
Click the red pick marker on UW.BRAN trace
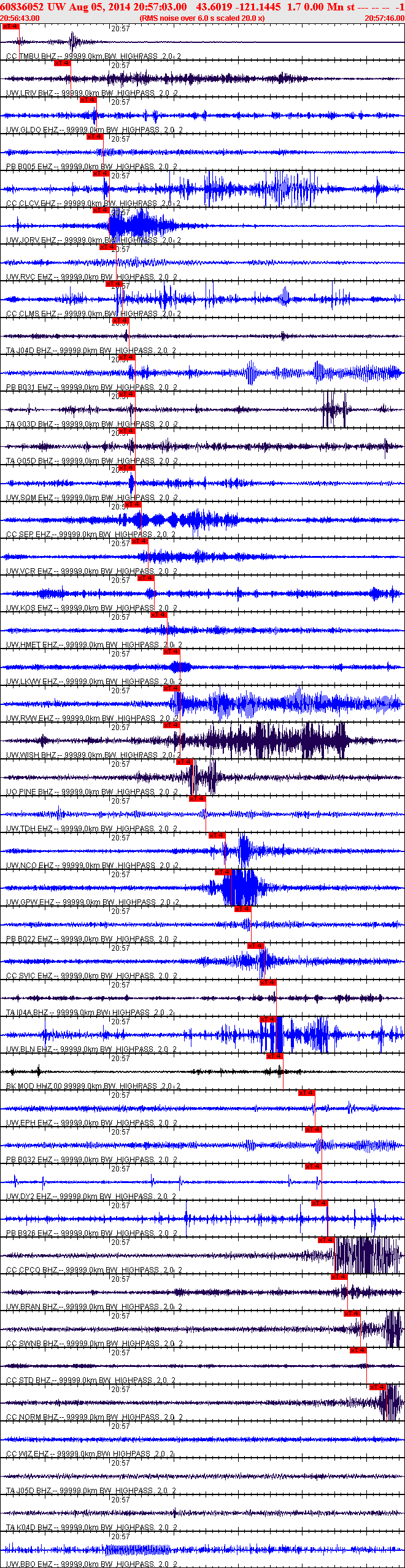click(x=339, y=1277)
